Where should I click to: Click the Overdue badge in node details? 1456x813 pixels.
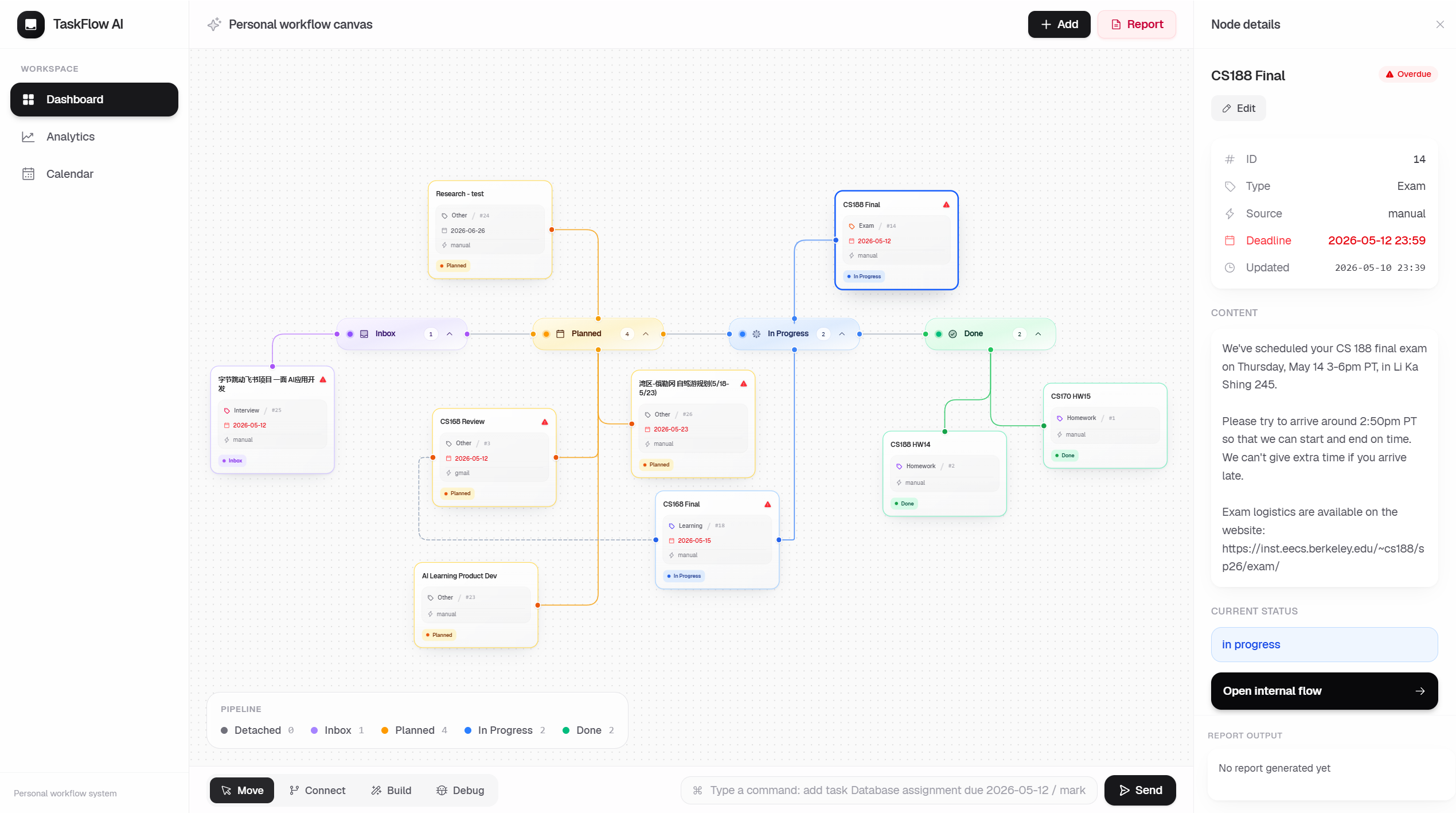coord(1408,74)
